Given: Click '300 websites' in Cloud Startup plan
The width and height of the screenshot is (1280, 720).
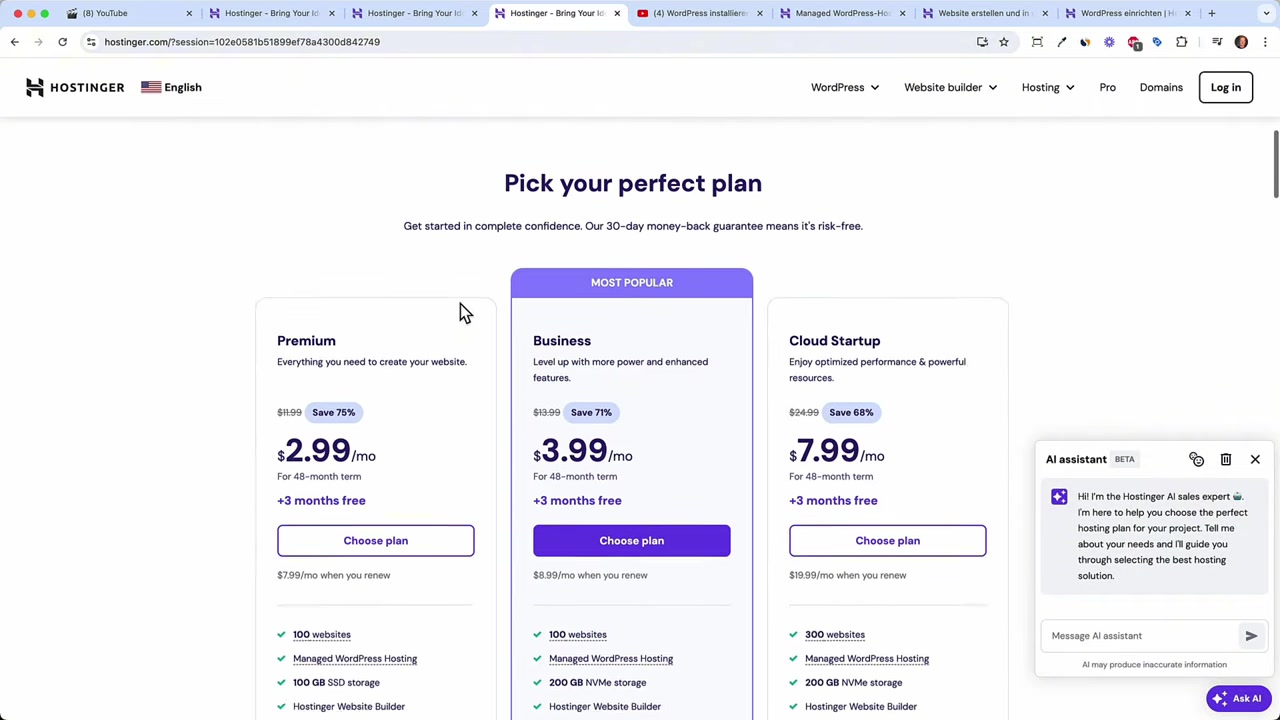Looking at the screenshot, I should (x=835, y=635).
